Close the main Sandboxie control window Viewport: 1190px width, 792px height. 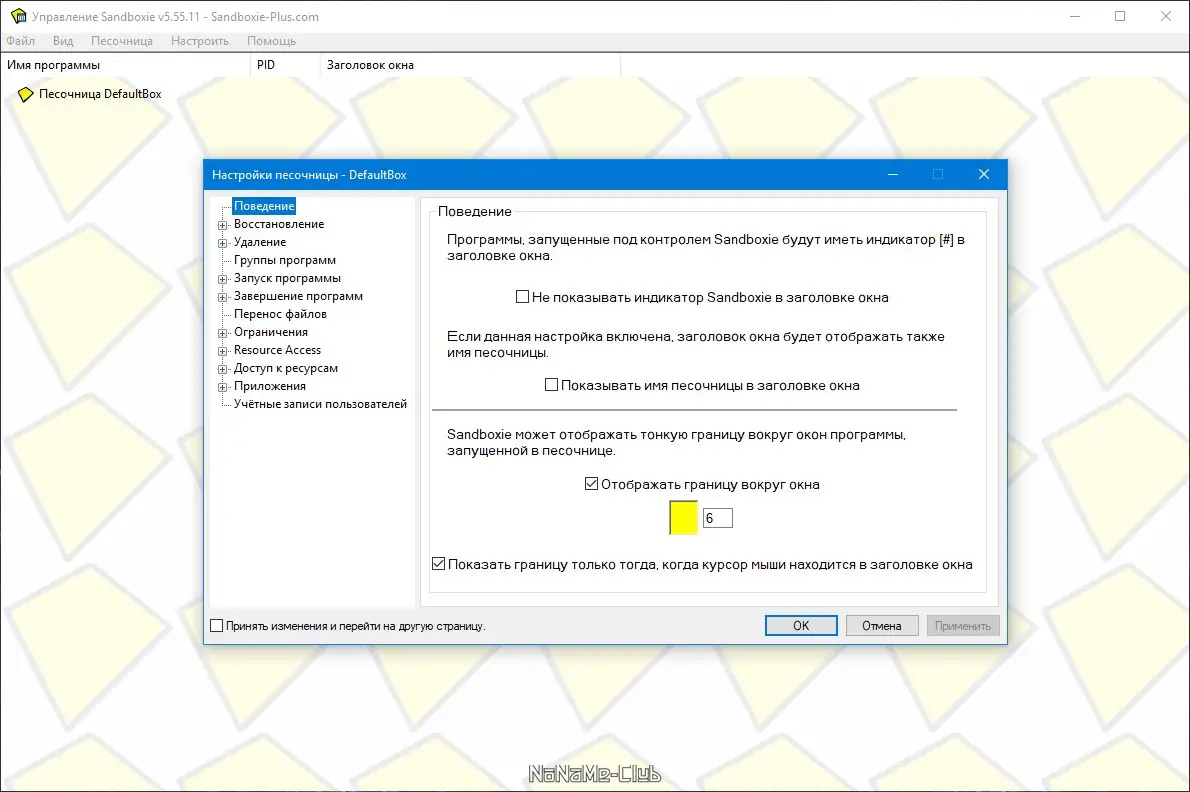(1166, 16)
